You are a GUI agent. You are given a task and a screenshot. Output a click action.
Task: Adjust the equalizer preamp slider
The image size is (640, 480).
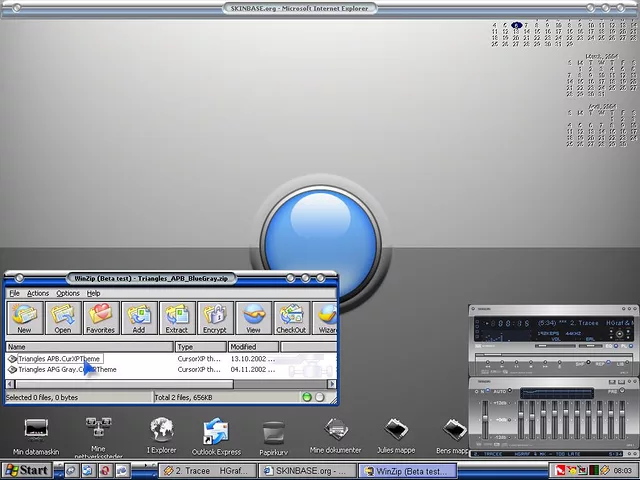[487, 420]
